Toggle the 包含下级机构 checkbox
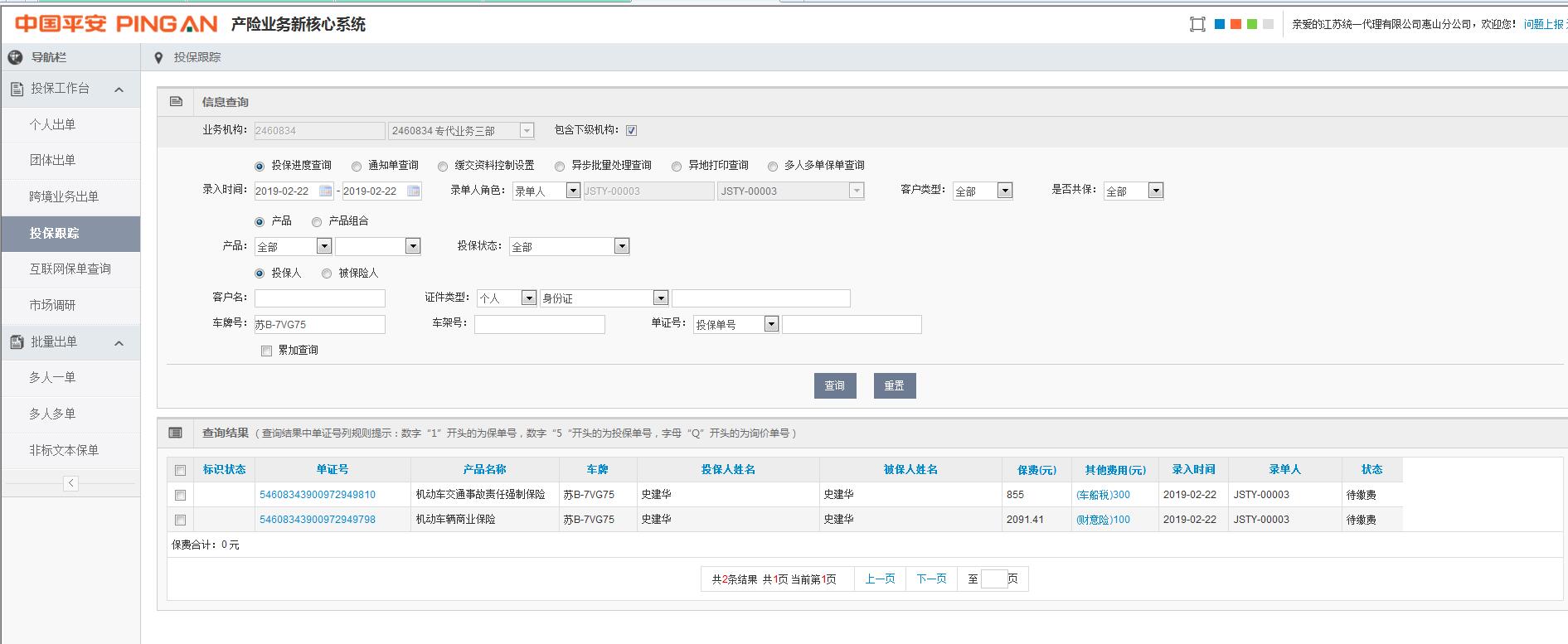 point(631,130)
